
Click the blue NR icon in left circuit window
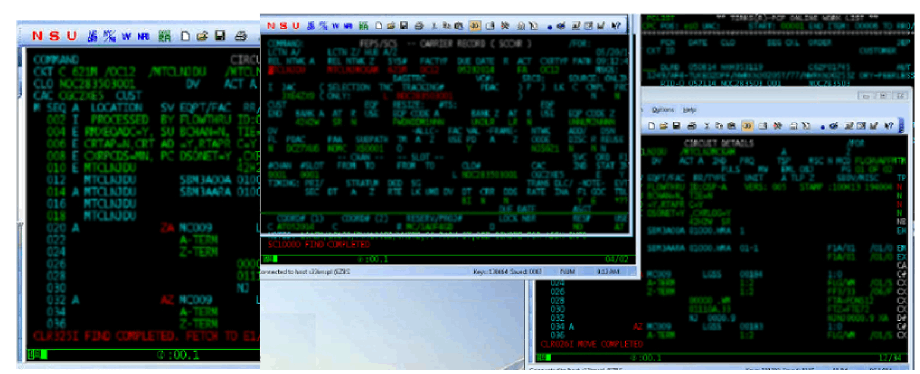click(143, 36)
